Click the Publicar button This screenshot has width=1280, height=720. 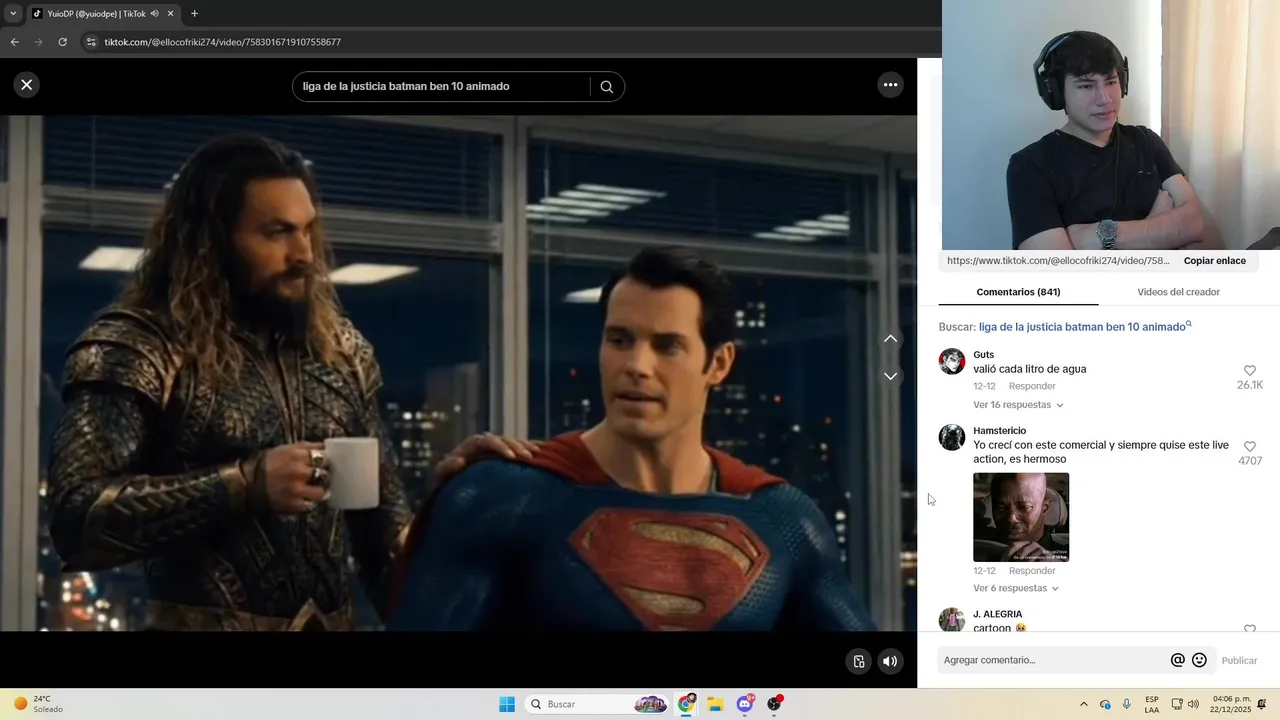(x=1239, y=660)
